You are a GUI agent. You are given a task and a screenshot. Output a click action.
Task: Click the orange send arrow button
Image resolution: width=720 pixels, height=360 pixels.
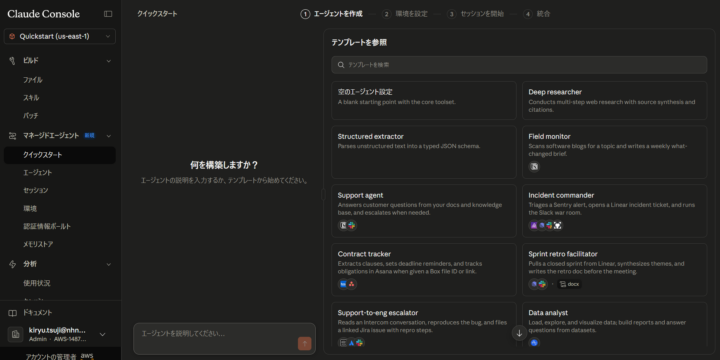[304, 343]
